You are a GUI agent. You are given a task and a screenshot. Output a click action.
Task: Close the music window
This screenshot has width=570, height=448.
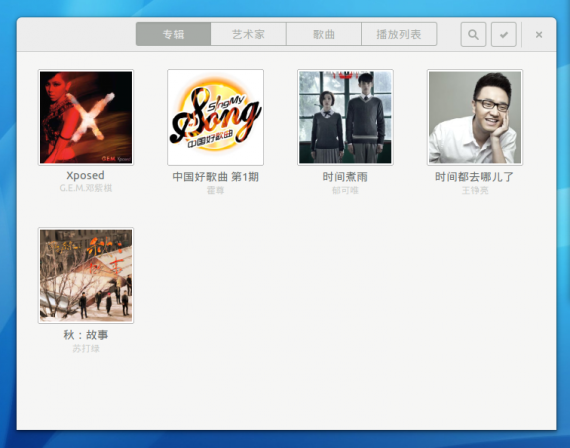tap(539, 35)
